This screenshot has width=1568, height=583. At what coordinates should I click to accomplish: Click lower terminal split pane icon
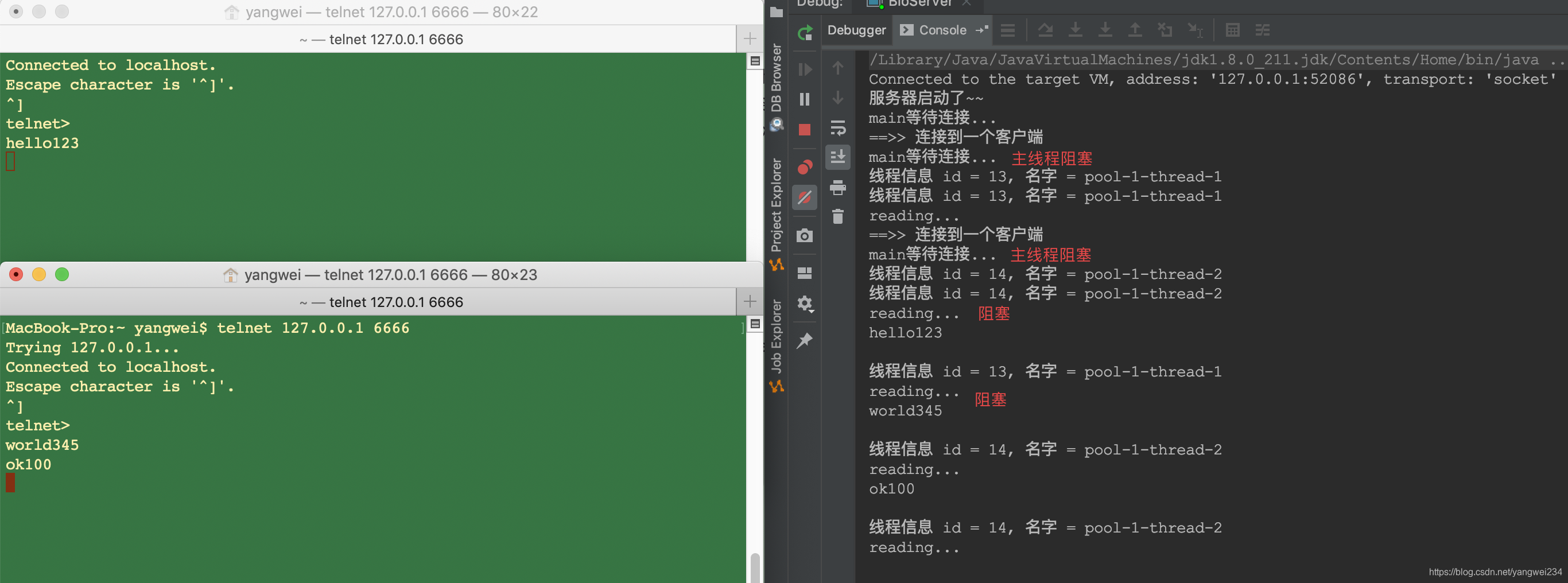tap(755, 323)
